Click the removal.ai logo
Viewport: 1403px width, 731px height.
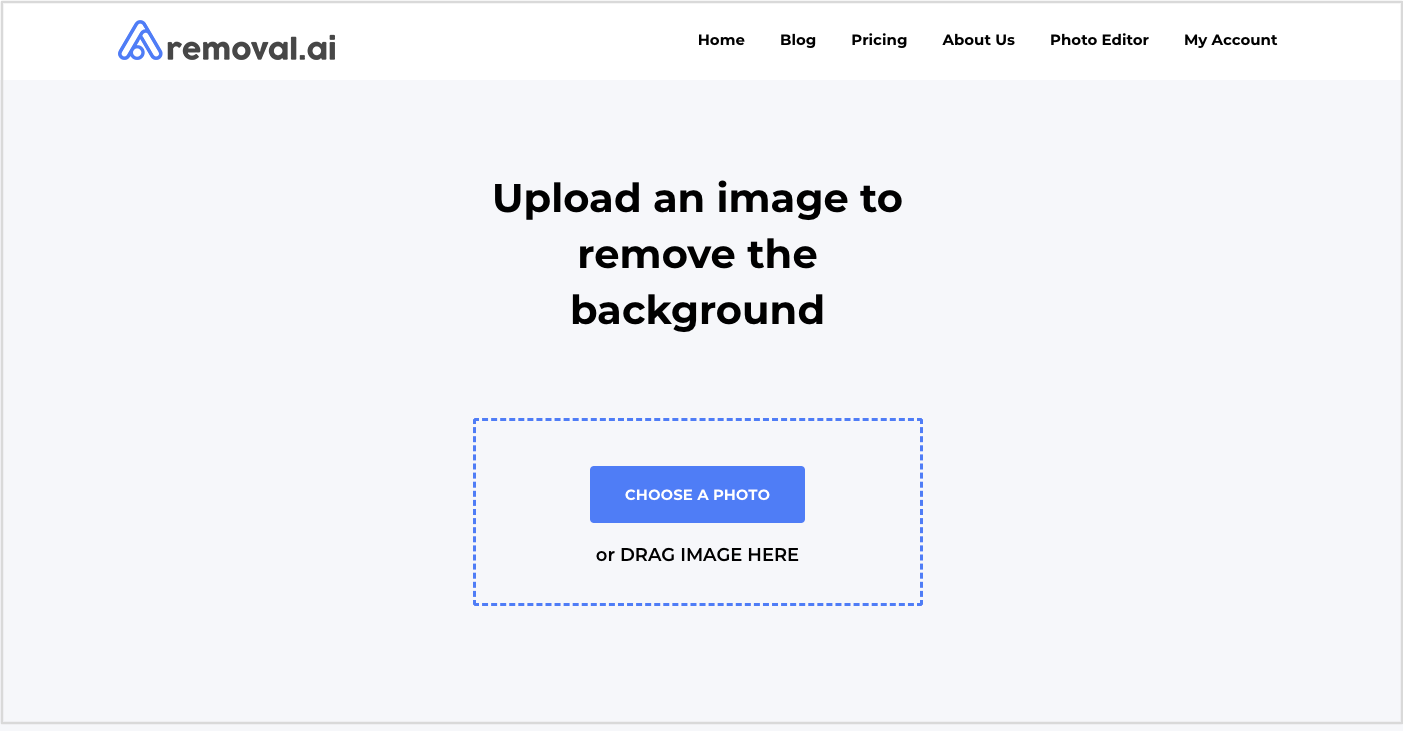[x=227, y=41]
